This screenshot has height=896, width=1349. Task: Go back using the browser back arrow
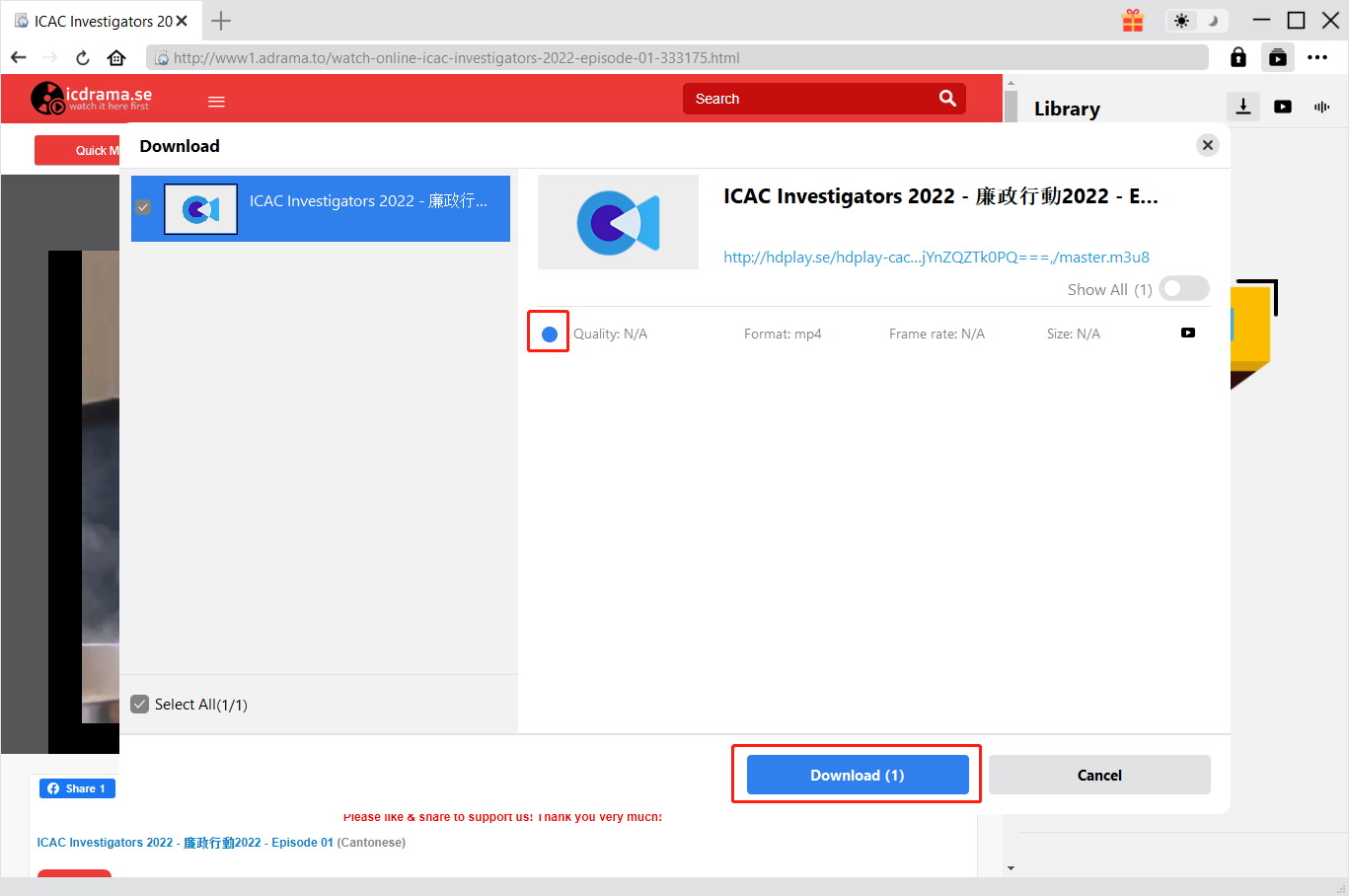[x=19, y=57]
